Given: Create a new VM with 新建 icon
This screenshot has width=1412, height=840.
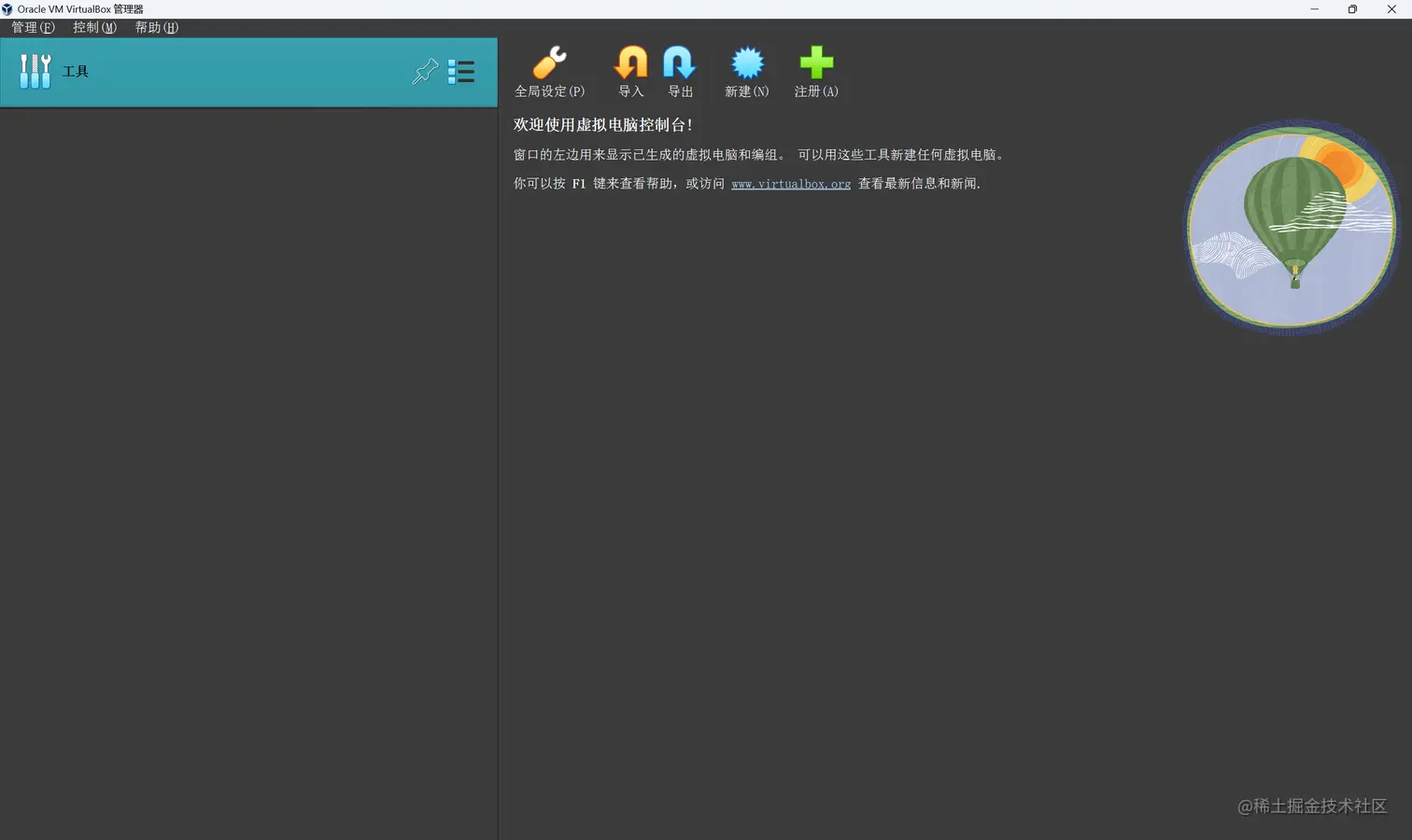Looking at the screenshot, I should point(747,63).
